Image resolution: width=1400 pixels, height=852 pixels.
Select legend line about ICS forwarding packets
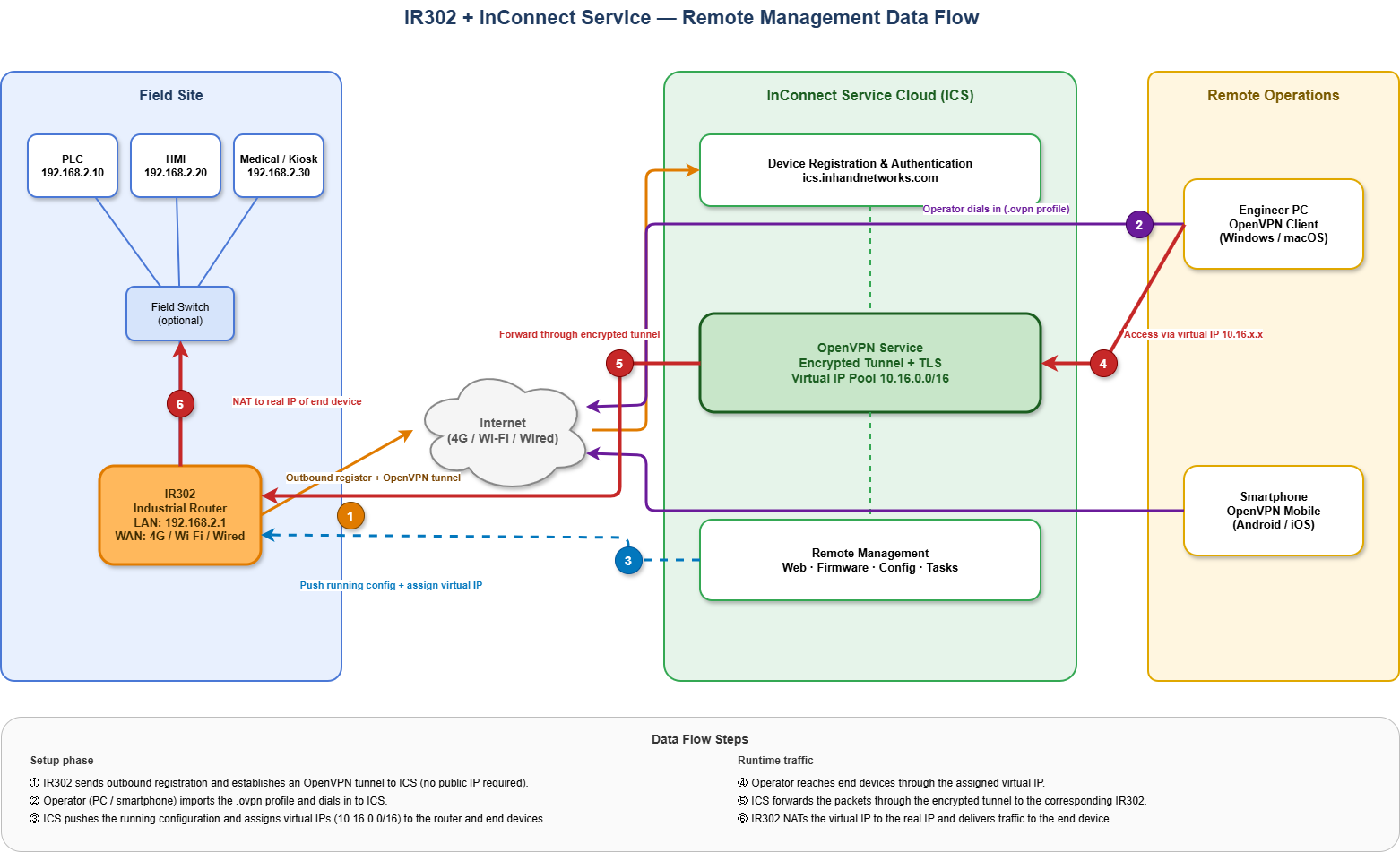pos(942,801)
